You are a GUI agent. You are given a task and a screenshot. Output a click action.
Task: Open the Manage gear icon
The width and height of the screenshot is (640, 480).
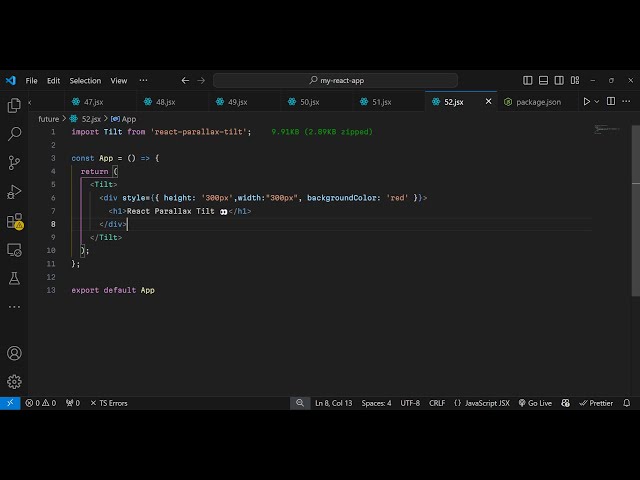click(14, 381)
